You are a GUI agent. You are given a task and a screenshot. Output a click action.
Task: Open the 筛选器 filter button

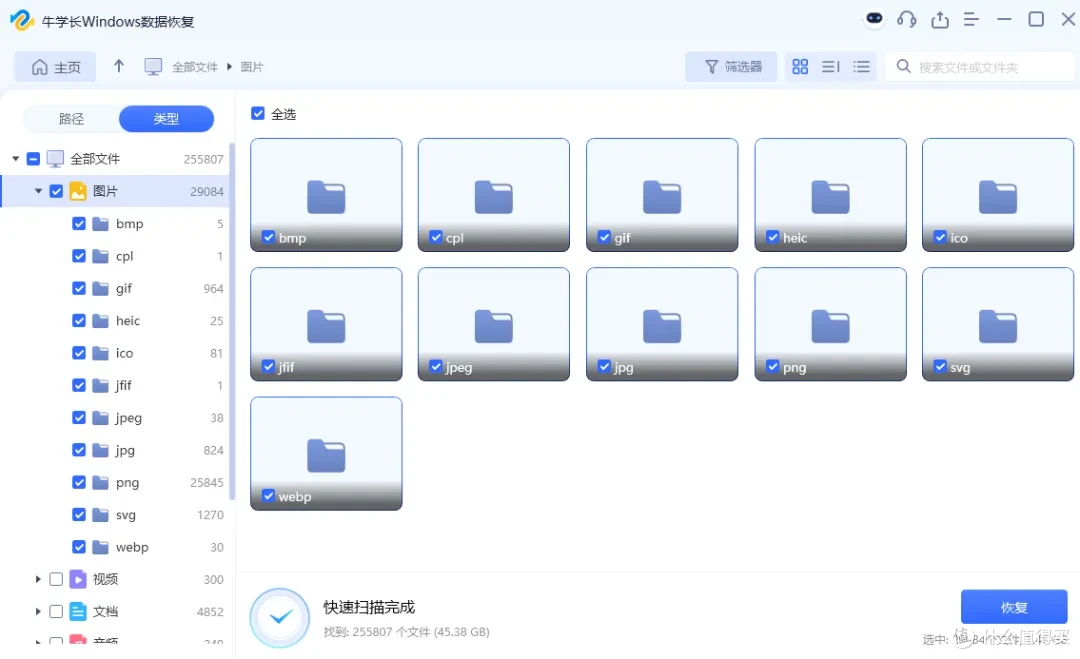[731, 67]
